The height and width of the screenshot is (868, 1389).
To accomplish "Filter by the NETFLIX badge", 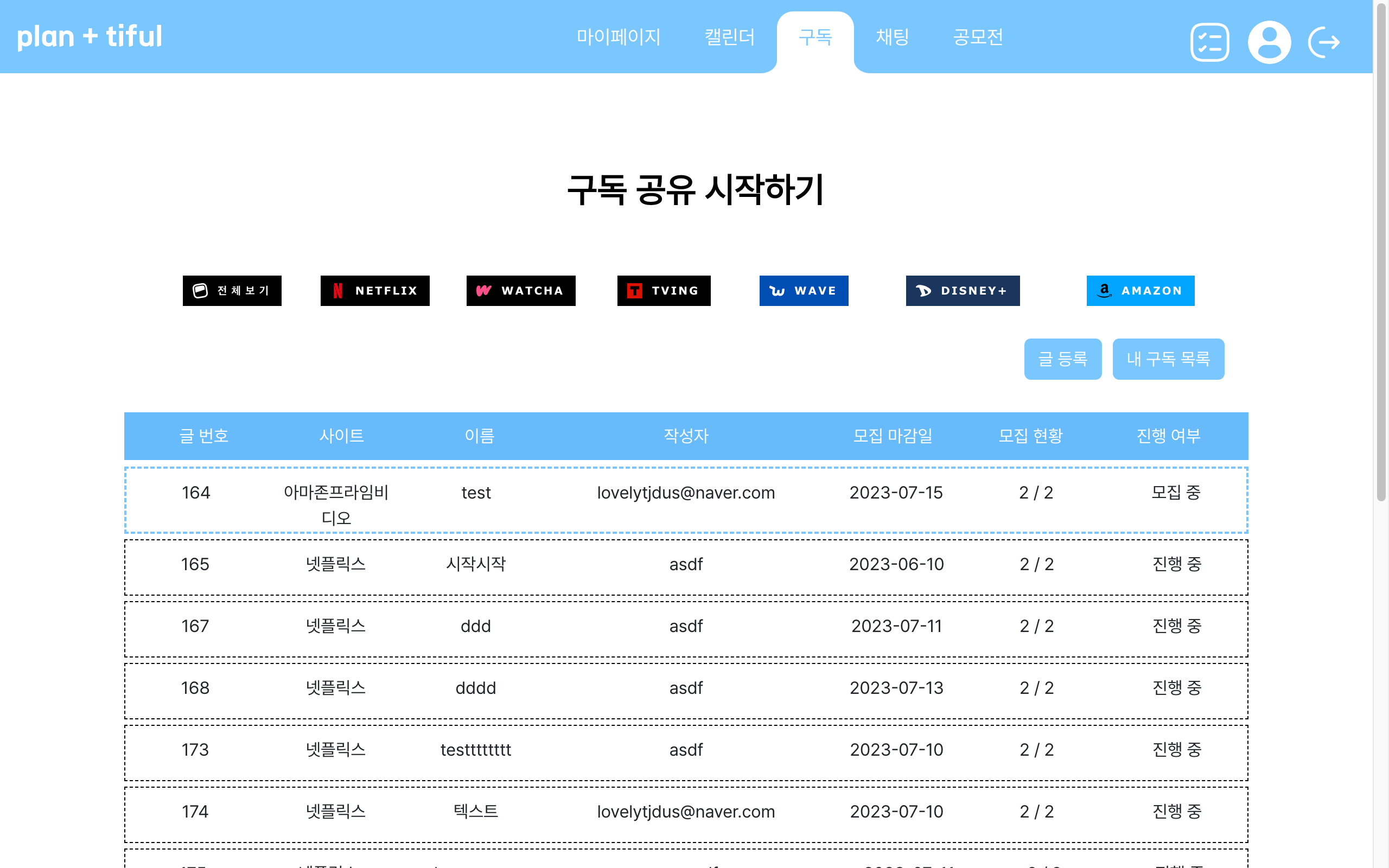I will click(x=375, y=290).
